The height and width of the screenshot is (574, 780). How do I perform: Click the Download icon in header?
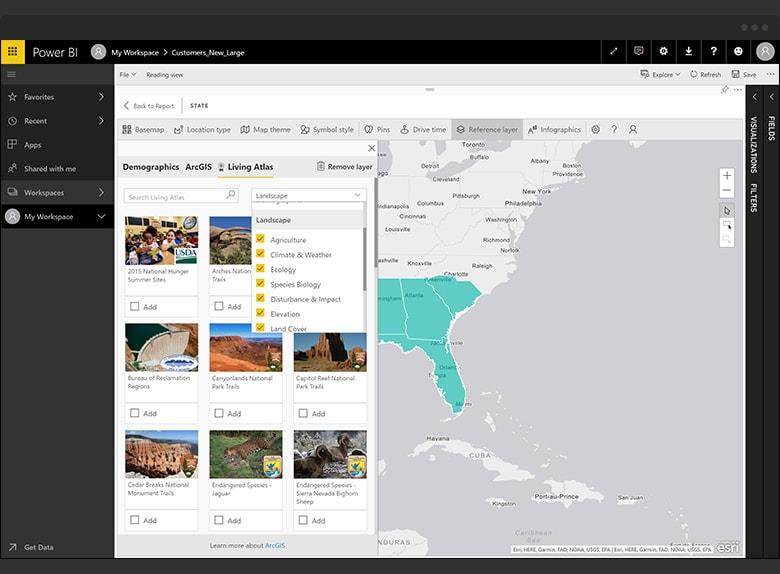click(688, 51)
